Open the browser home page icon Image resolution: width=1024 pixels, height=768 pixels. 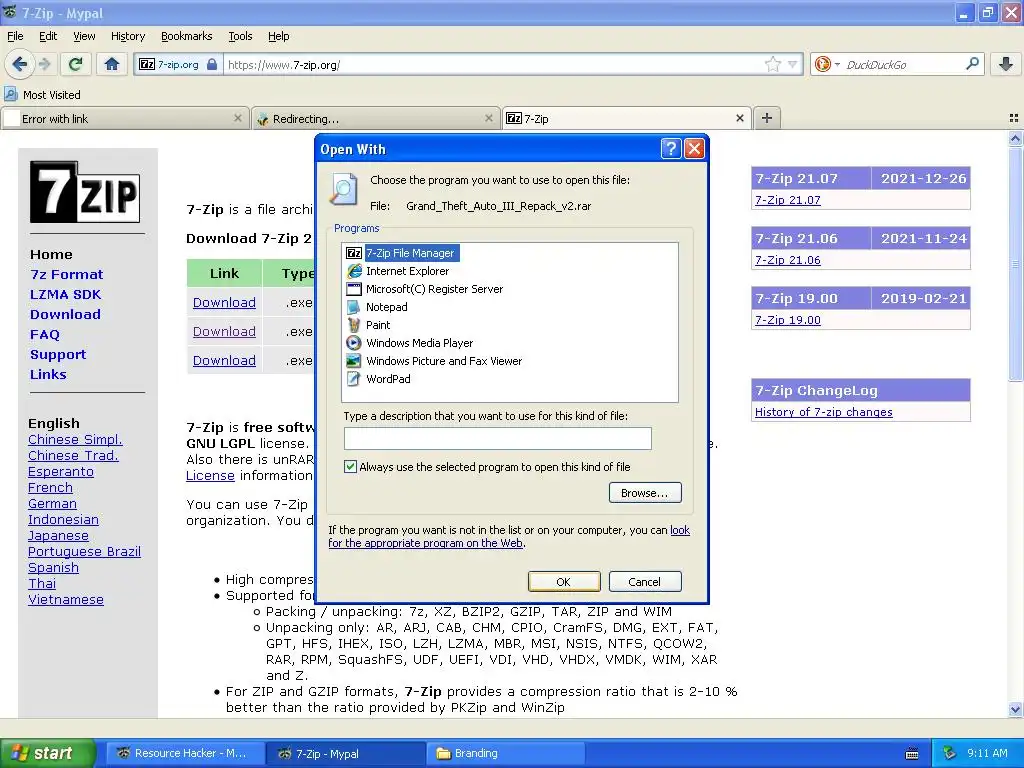pyautogui.click(x=112, y=64)
